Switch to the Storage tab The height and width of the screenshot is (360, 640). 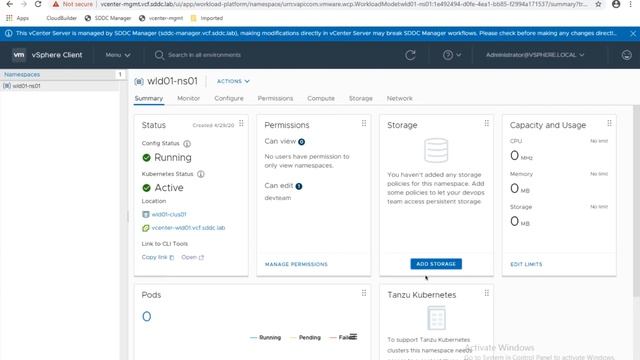[360, 98]
